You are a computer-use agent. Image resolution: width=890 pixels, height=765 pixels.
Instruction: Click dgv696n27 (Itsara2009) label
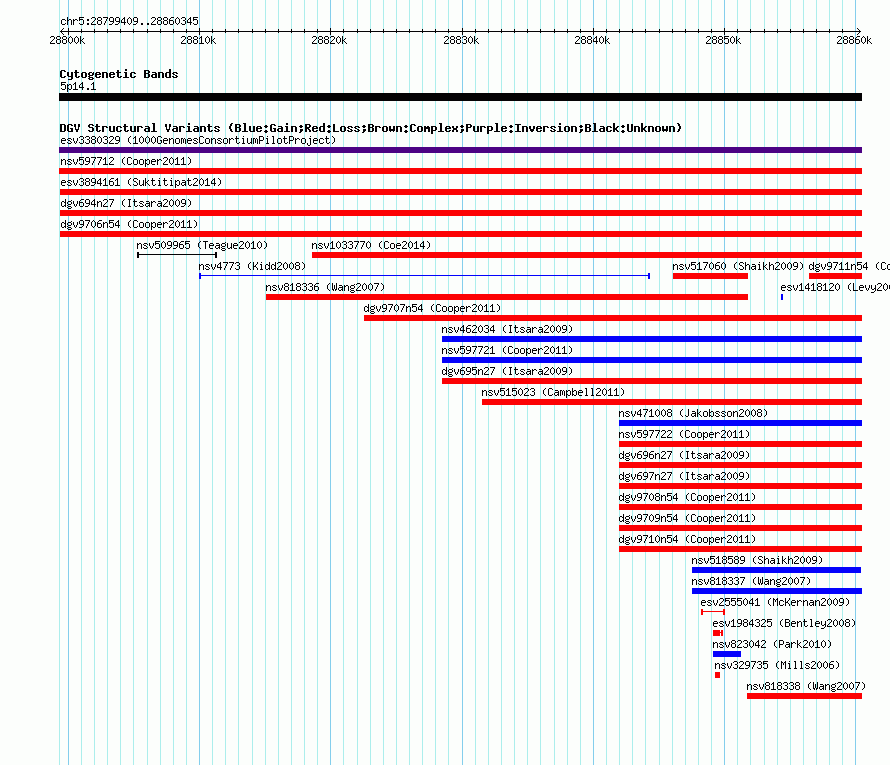click(x=684, y=455)
